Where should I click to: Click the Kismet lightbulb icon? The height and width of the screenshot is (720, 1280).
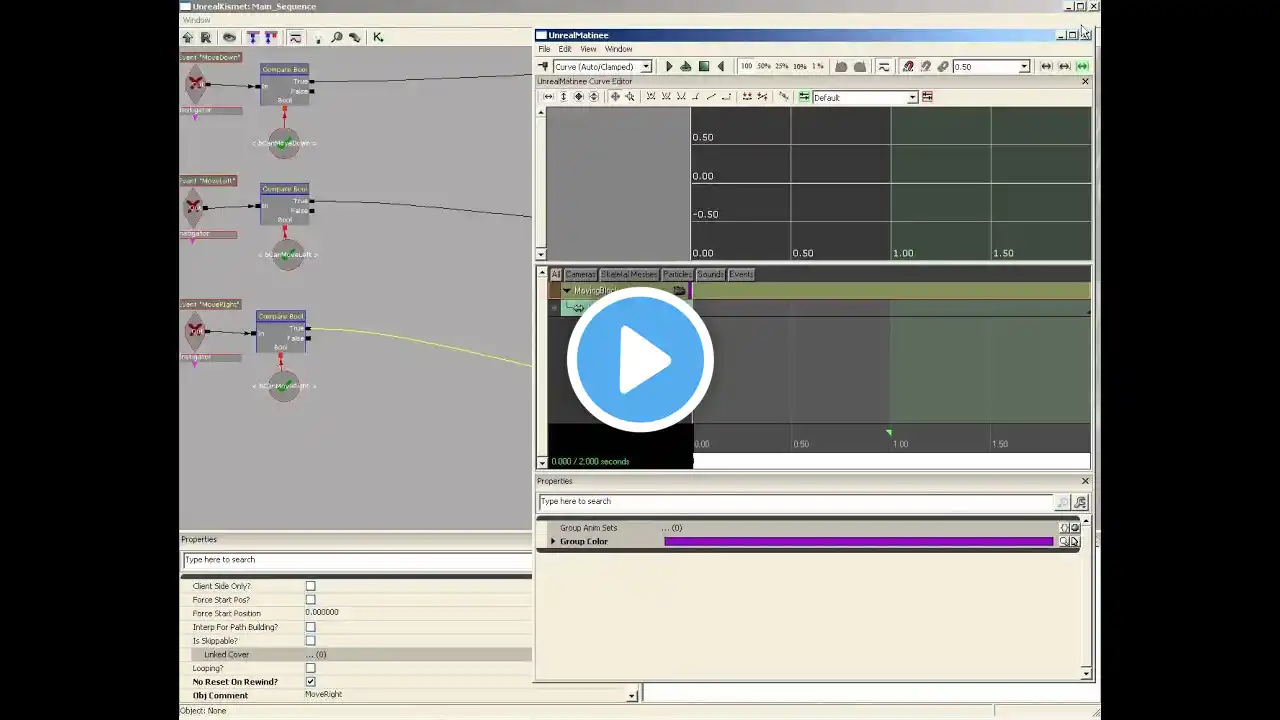319,37
